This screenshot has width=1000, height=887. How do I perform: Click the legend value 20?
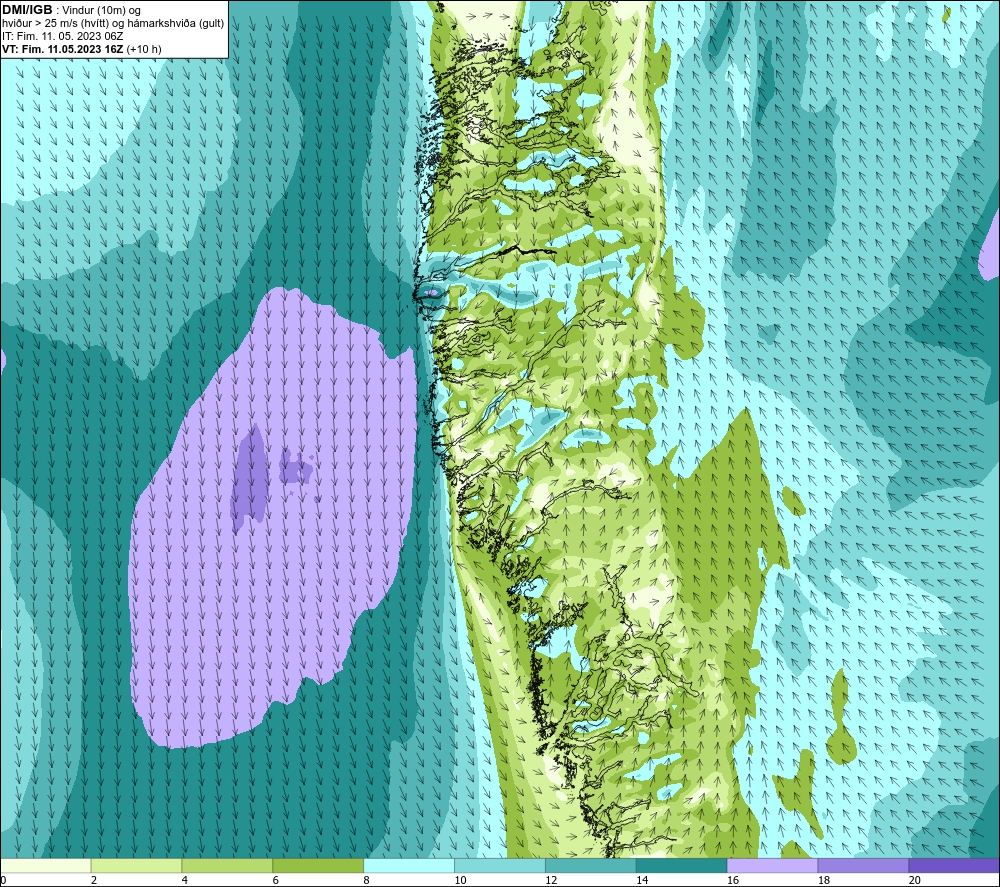(915, 881)
